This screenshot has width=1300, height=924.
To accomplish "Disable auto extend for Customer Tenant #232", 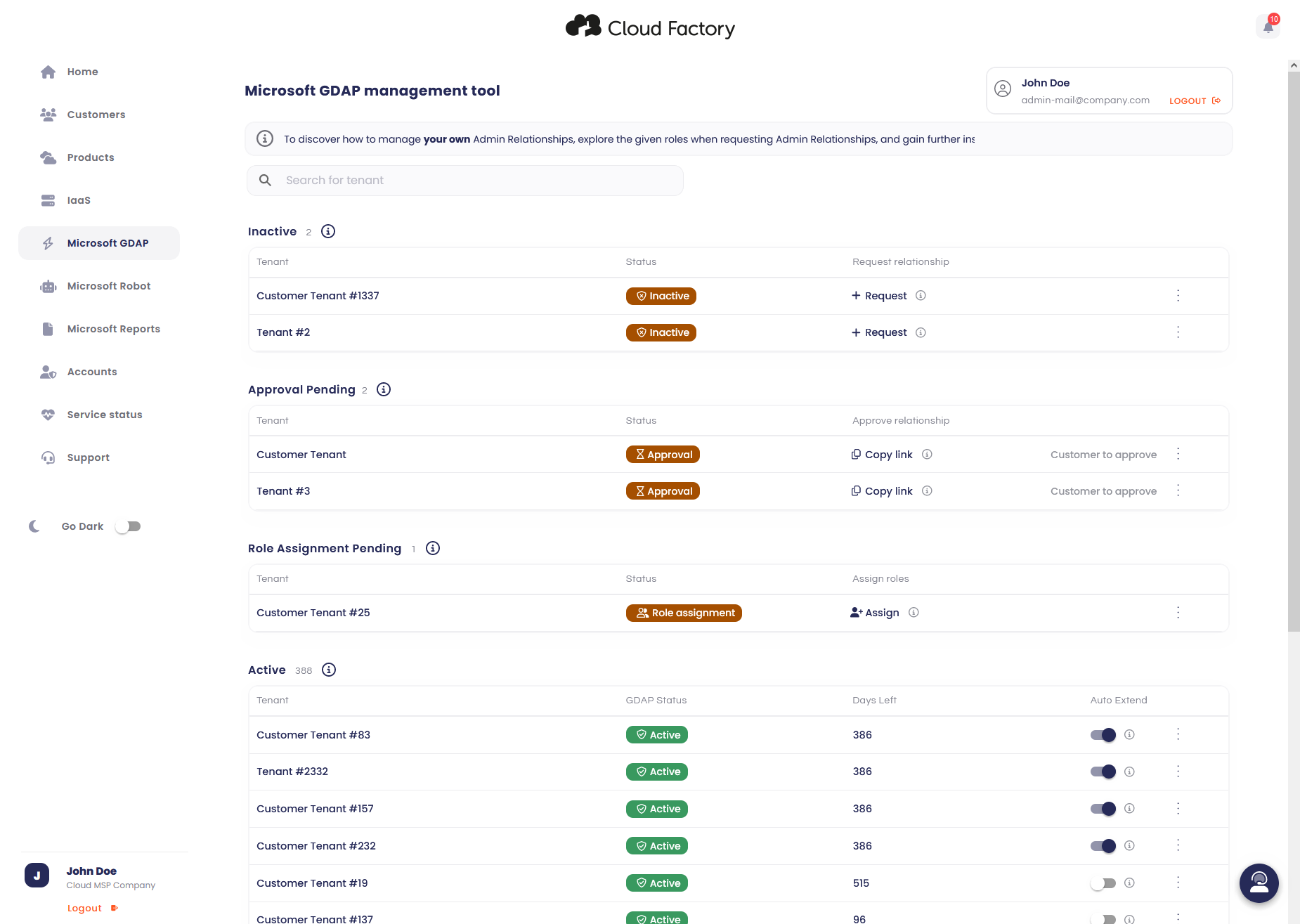I will (x=1103, y=846).
